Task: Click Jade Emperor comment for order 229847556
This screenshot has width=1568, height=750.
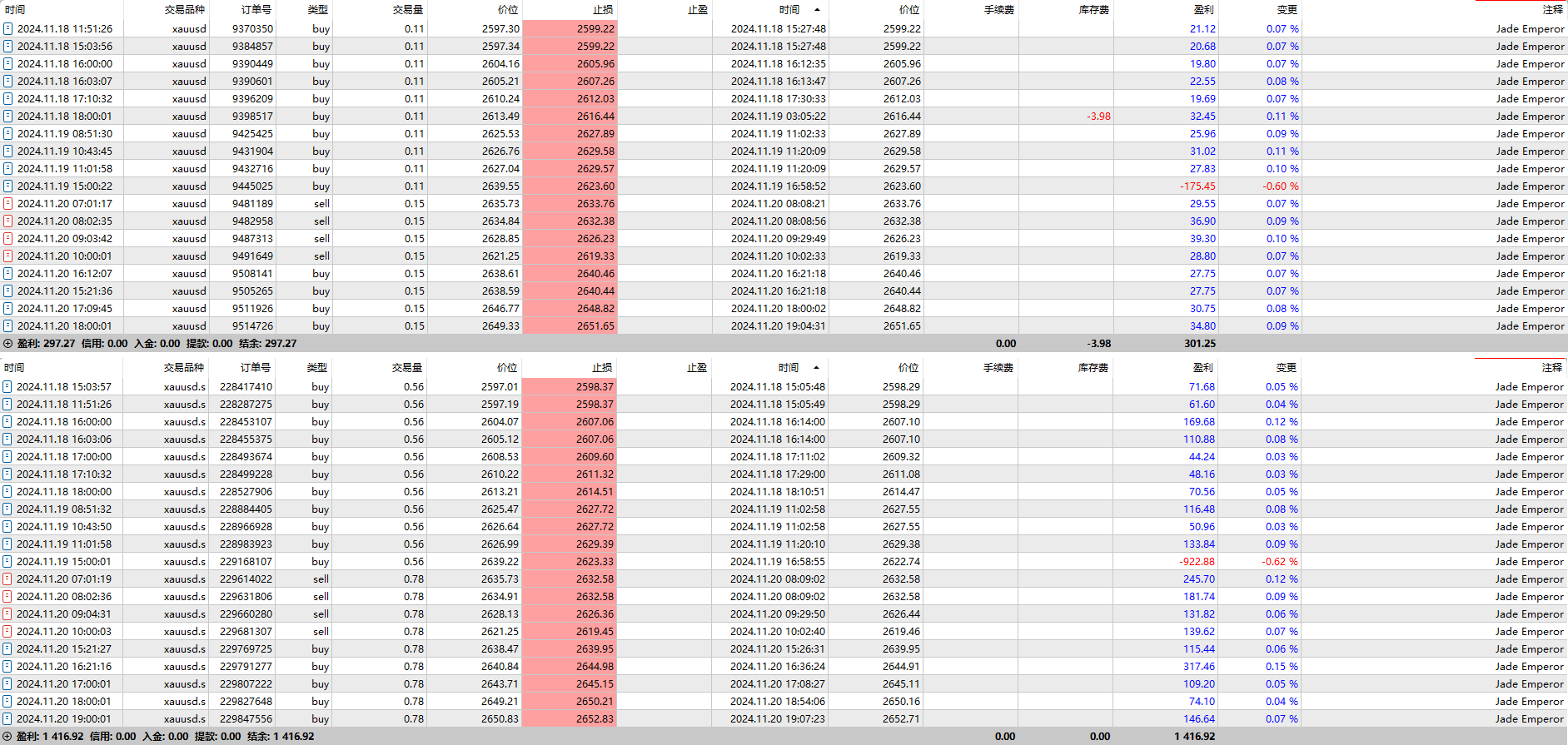Action: click(1529, 719)
